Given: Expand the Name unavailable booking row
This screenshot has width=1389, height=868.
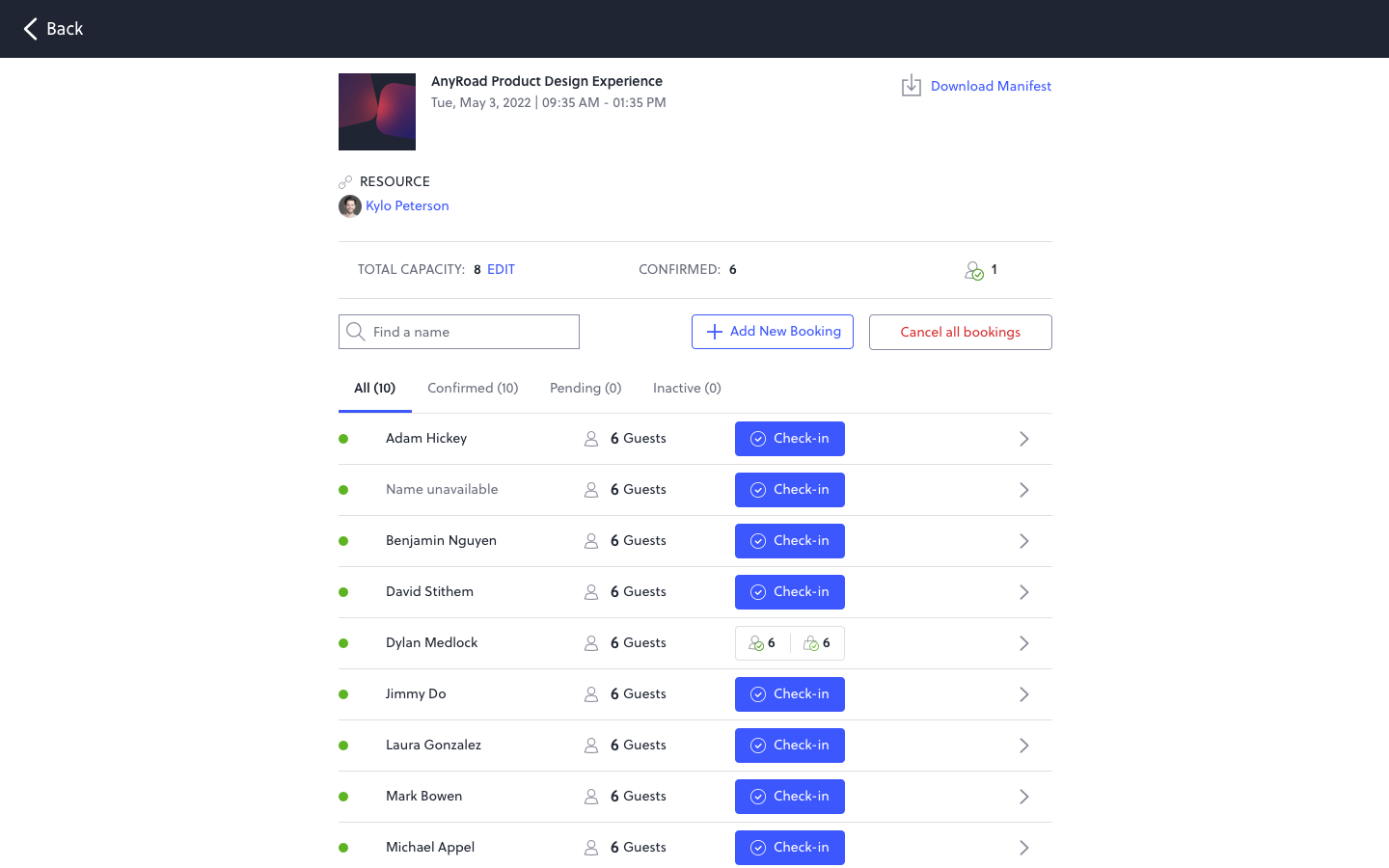Looking at the screenshot, I should [x=1024, y=489].
